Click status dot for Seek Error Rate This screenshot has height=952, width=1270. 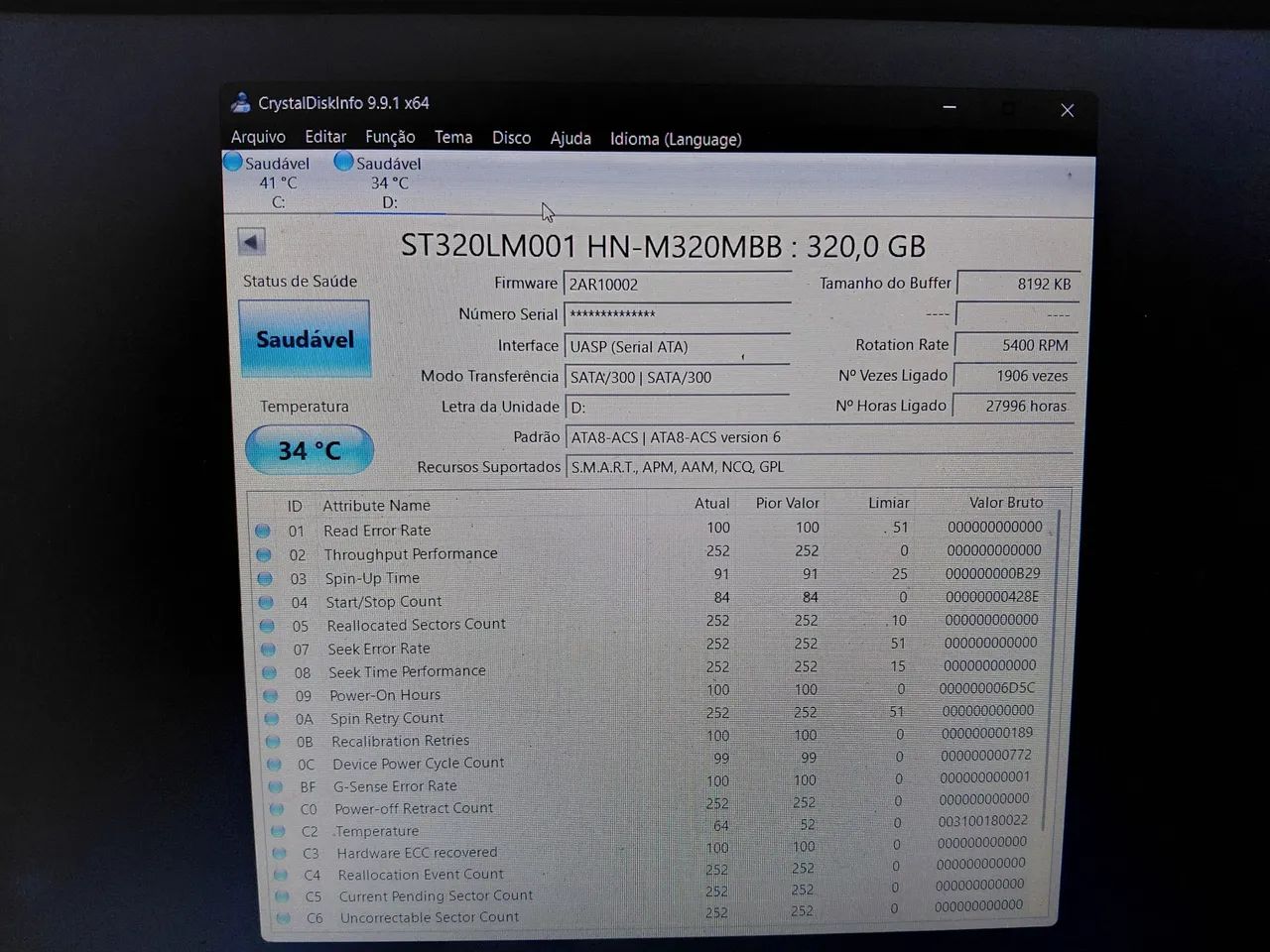pos(268,650)
